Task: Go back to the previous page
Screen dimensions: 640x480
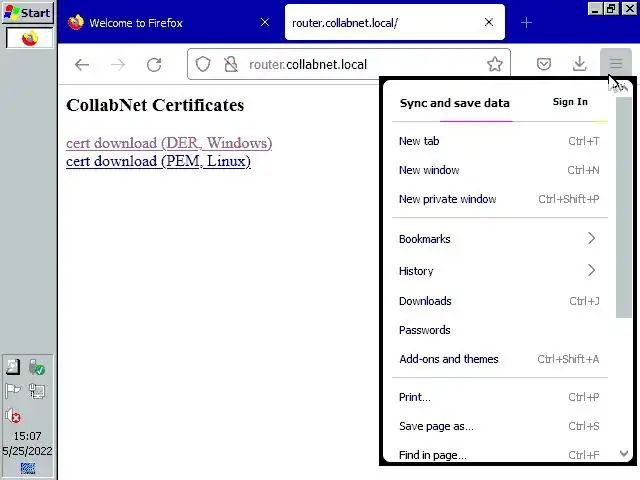Action: pyautogui.click(x=82, y=64)
